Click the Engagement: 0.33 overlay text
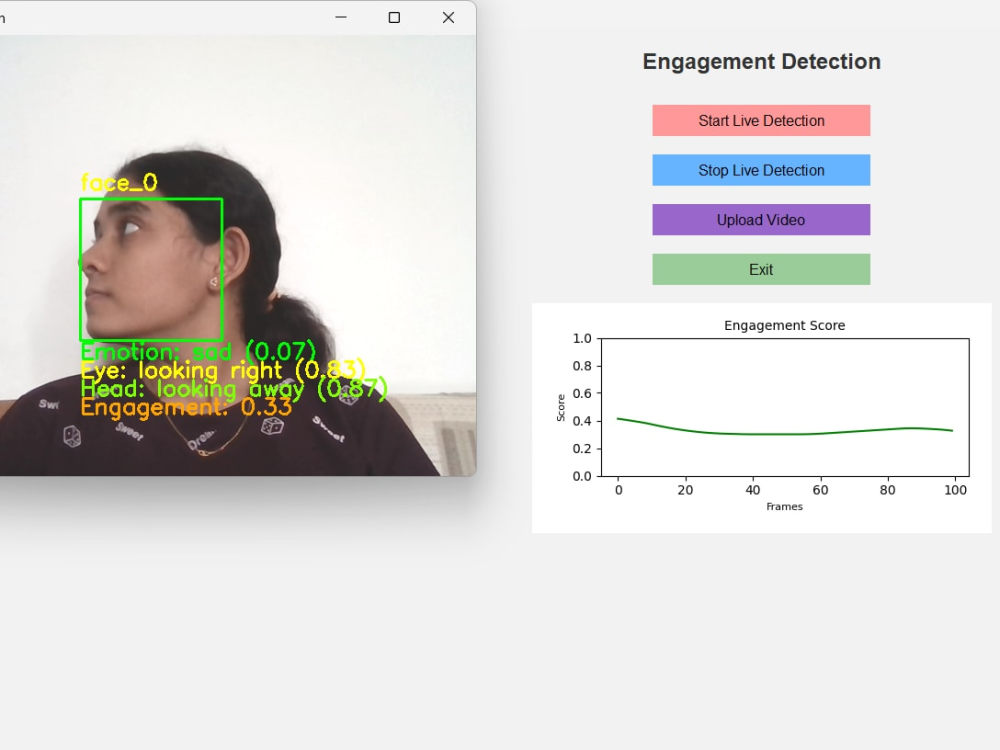Viewport: 1000px width, 750px height. (186, 407)
